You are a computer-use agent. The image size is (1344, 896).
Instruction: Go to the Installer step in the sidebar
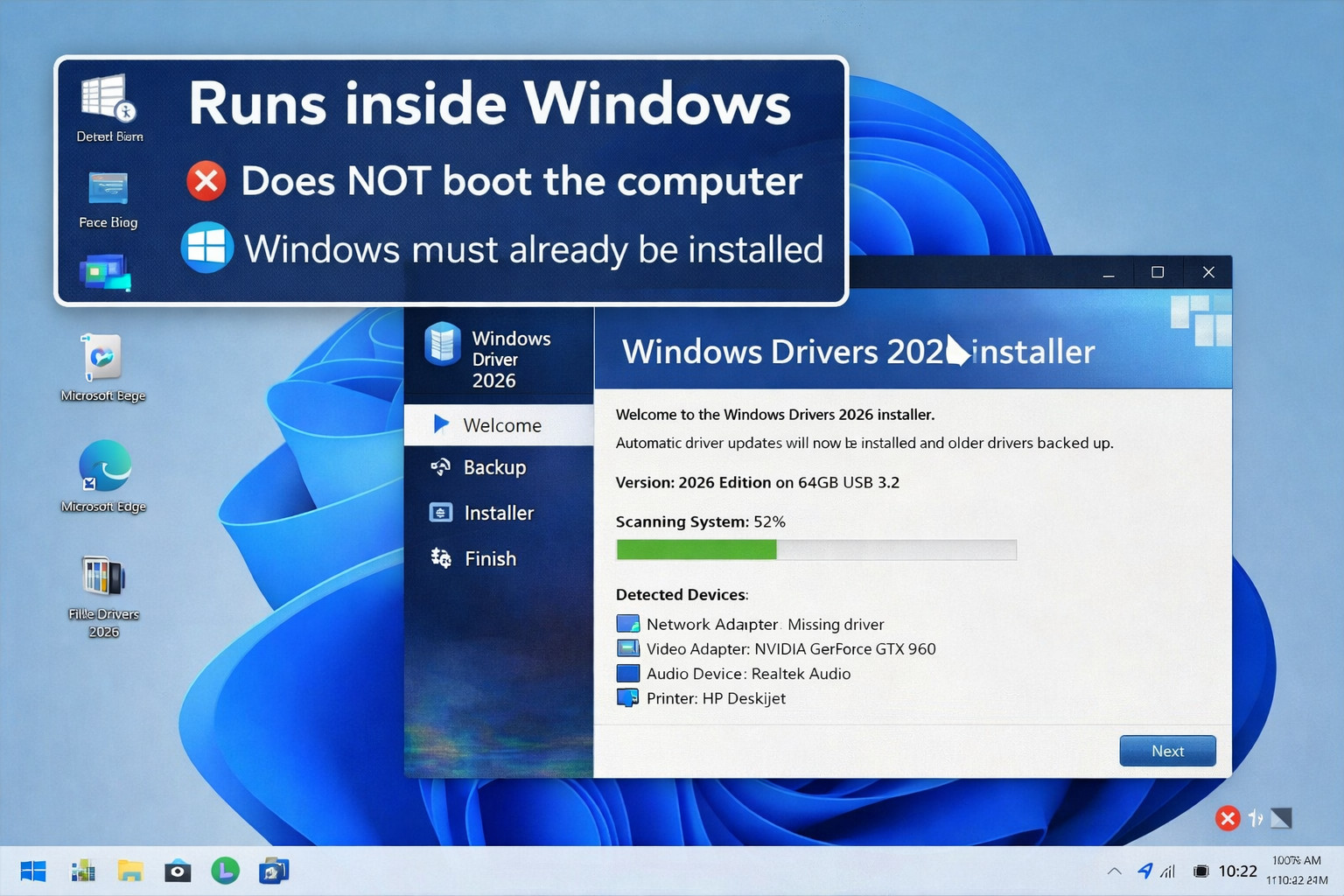point(499,513)
